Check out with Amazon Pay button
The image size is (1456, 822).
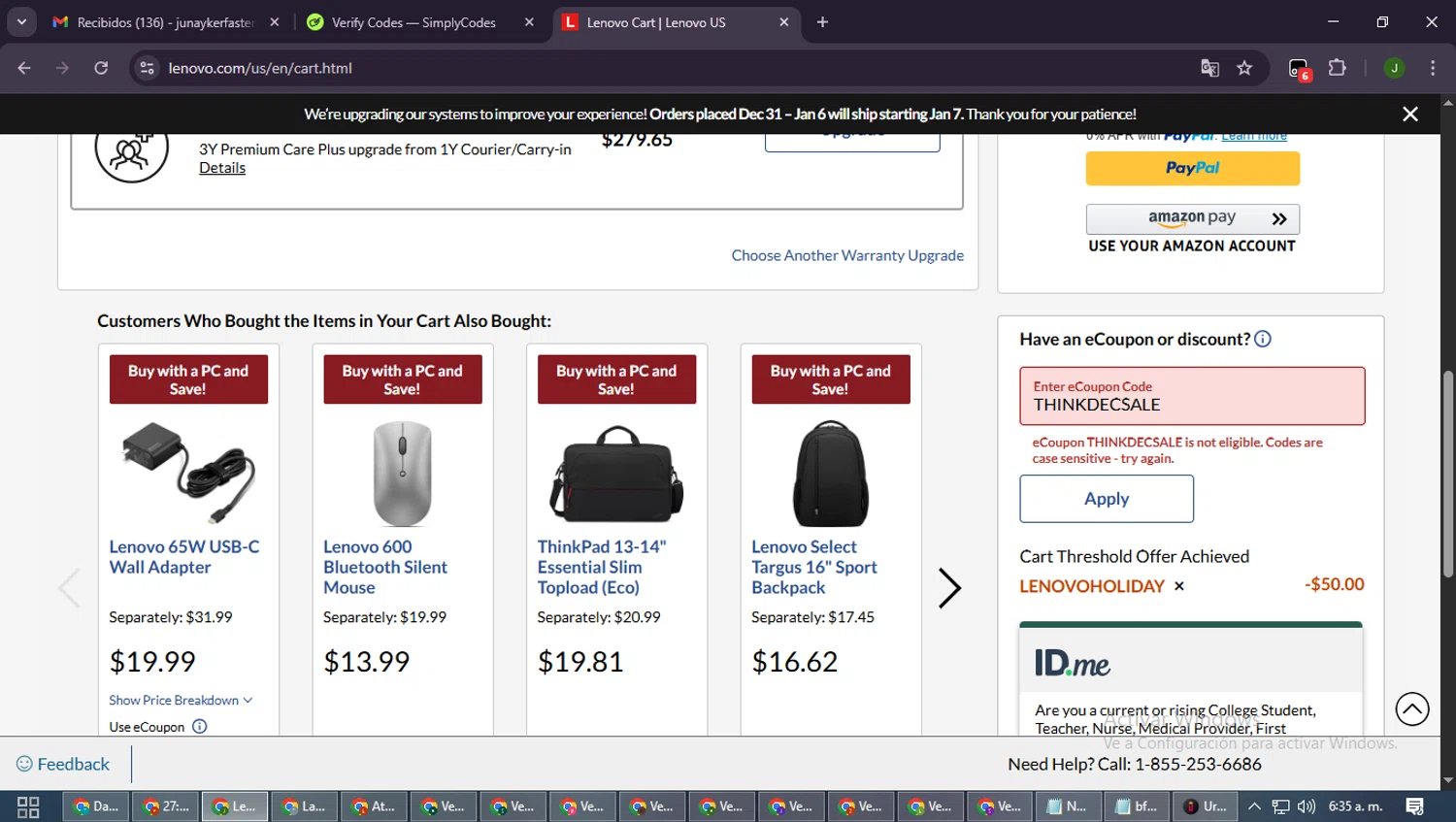coord(1192,218)
